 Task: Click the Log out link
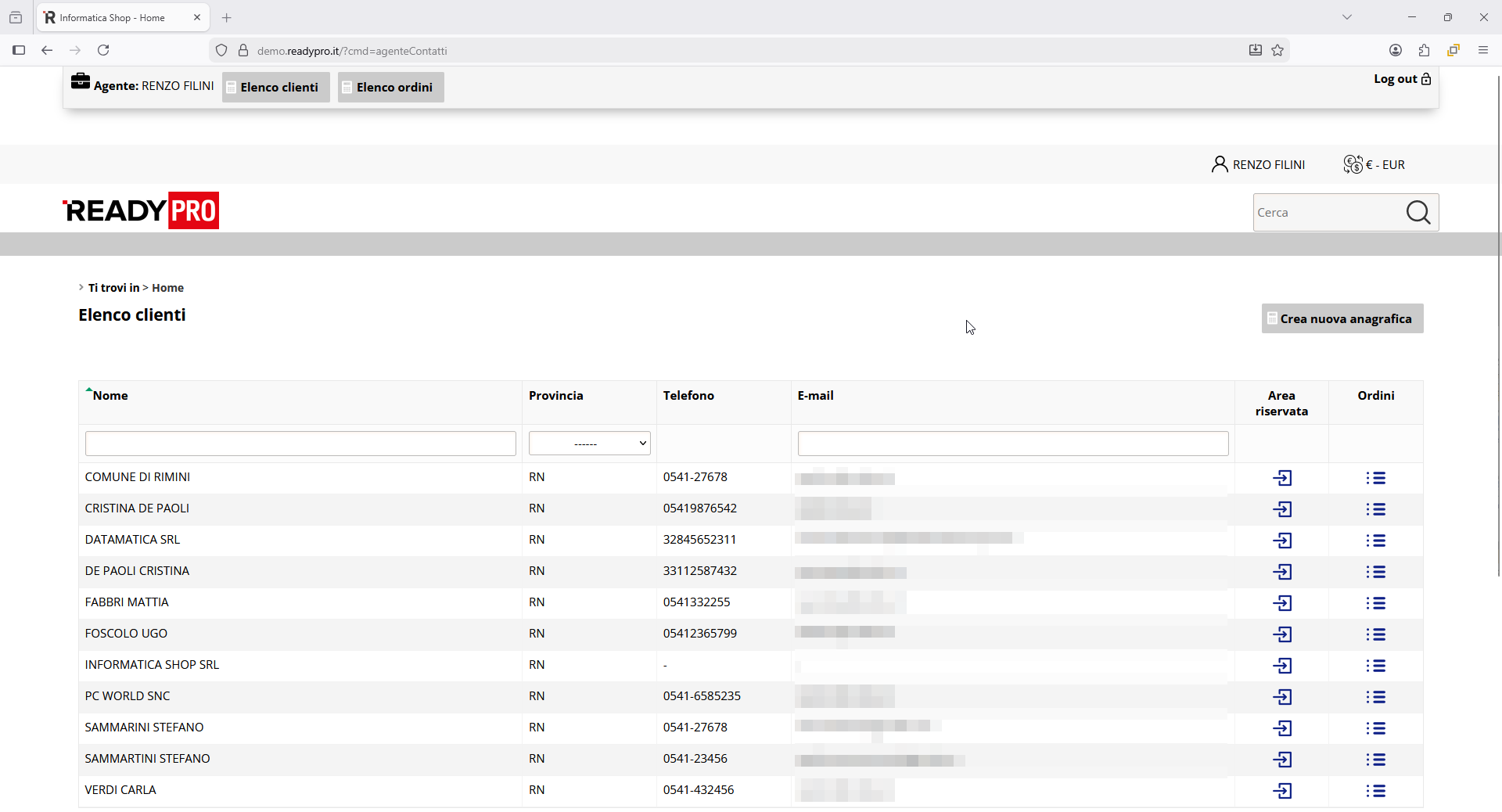[1403, 79]
